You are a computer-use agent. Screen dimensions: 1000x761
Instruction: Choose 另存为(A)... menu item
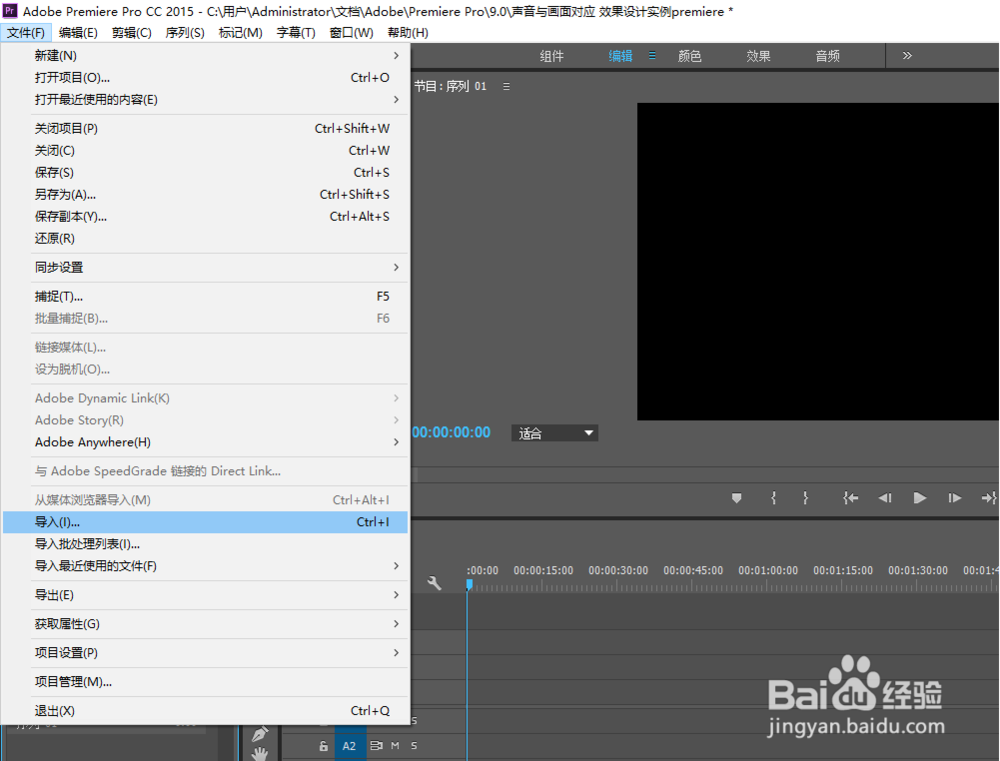pyautogui.click(x=205, y=195)
